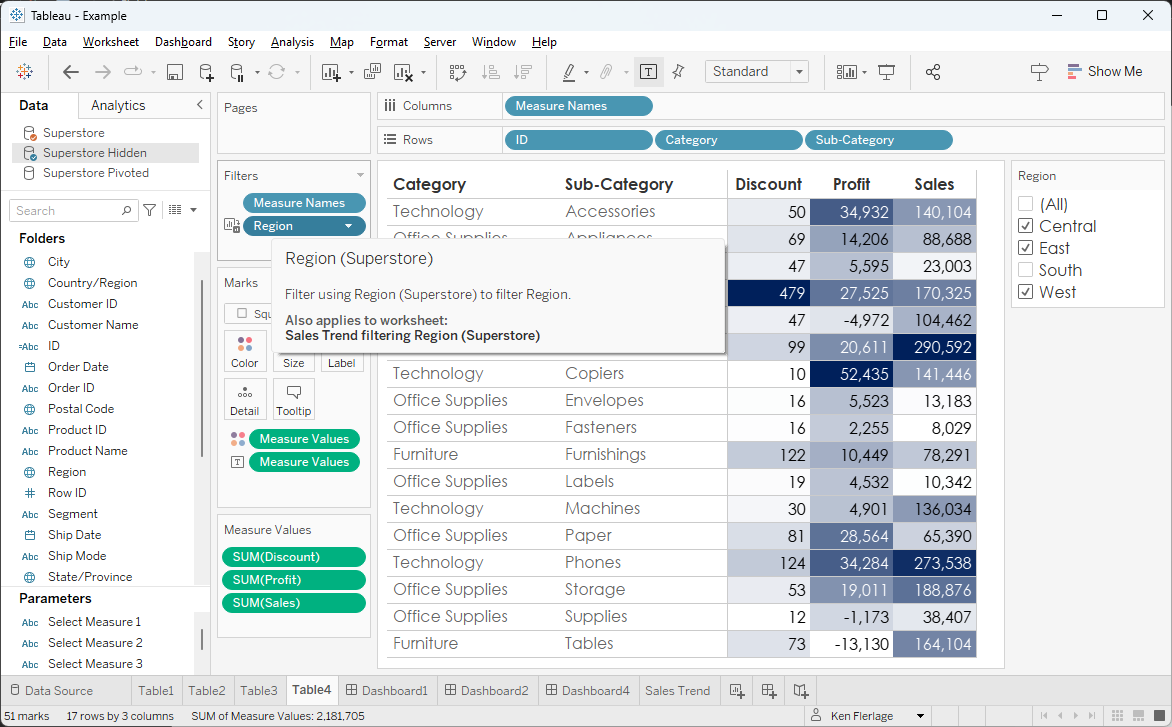1172x727 pixels.
Task: Click the Detail marks button
Action: coord(244,399)
